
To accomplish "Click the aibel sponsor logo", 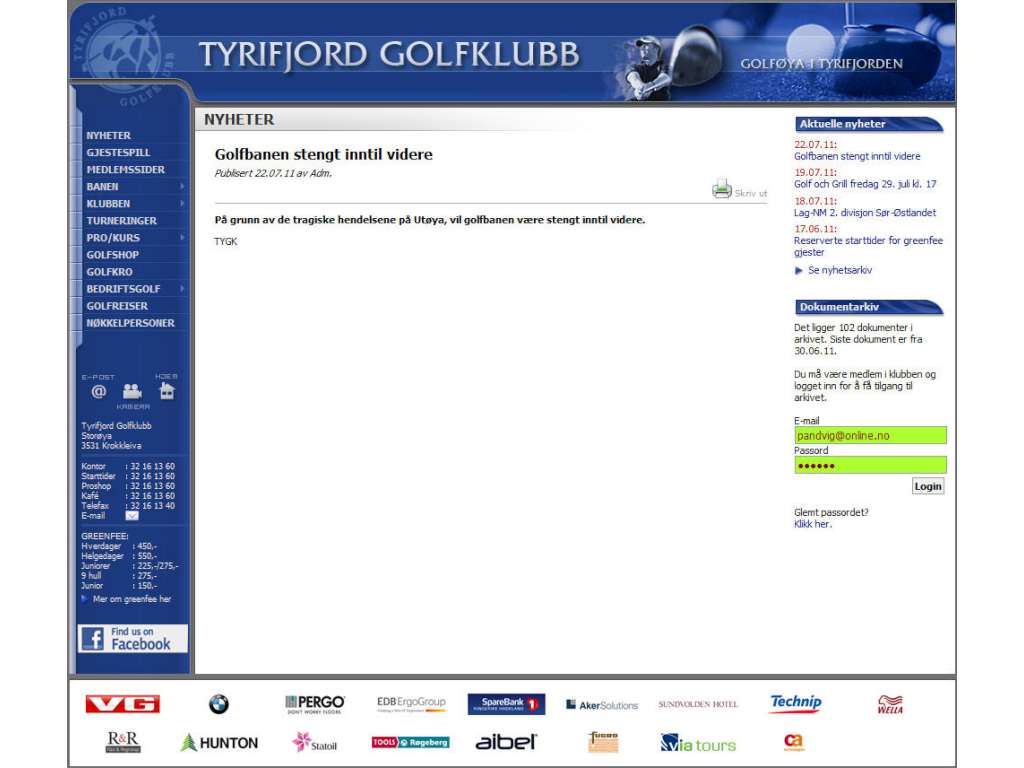I will click(506, 742).
